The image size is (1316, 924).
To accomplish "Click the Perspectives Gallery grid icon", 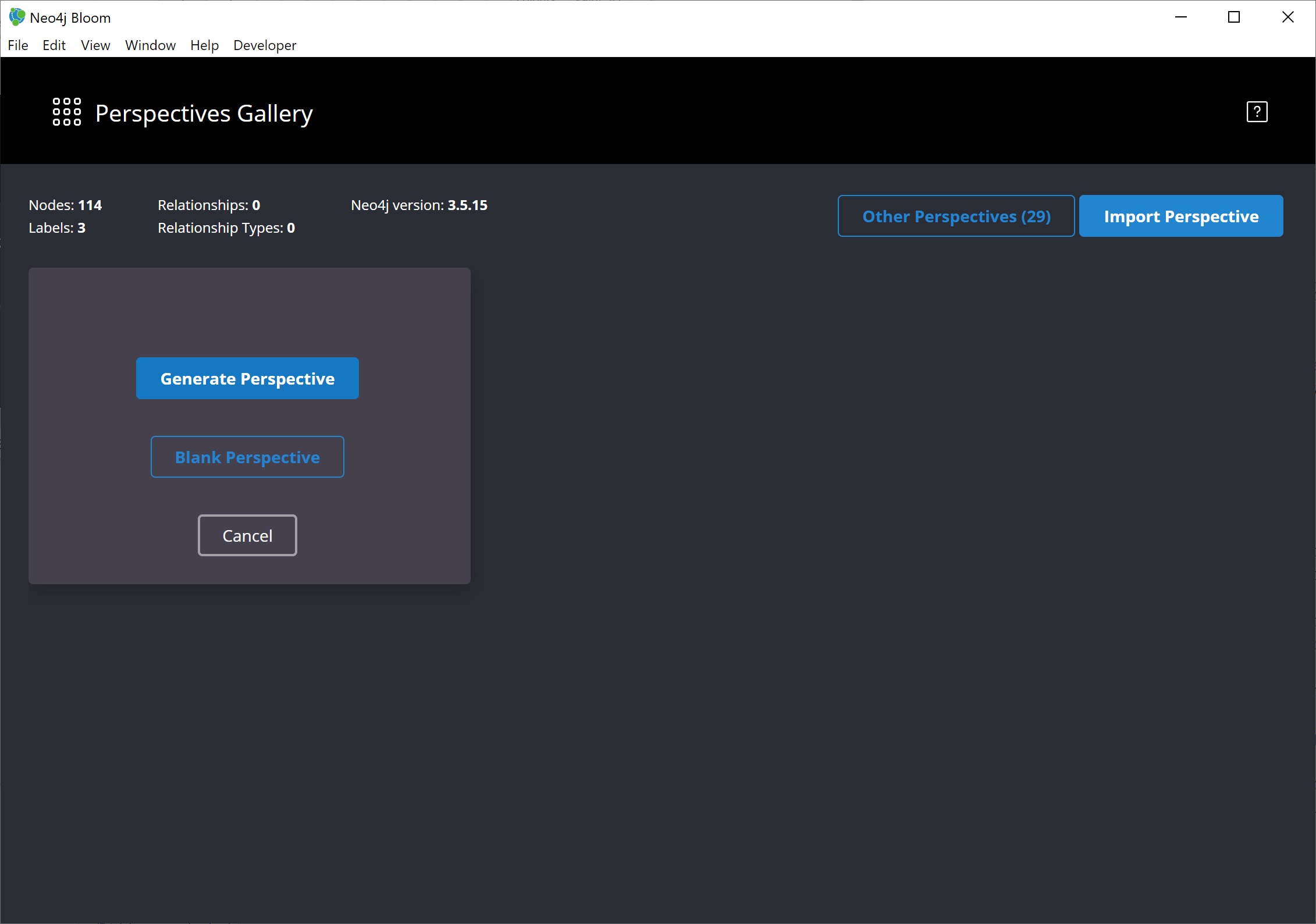I will tap(67, 112).
